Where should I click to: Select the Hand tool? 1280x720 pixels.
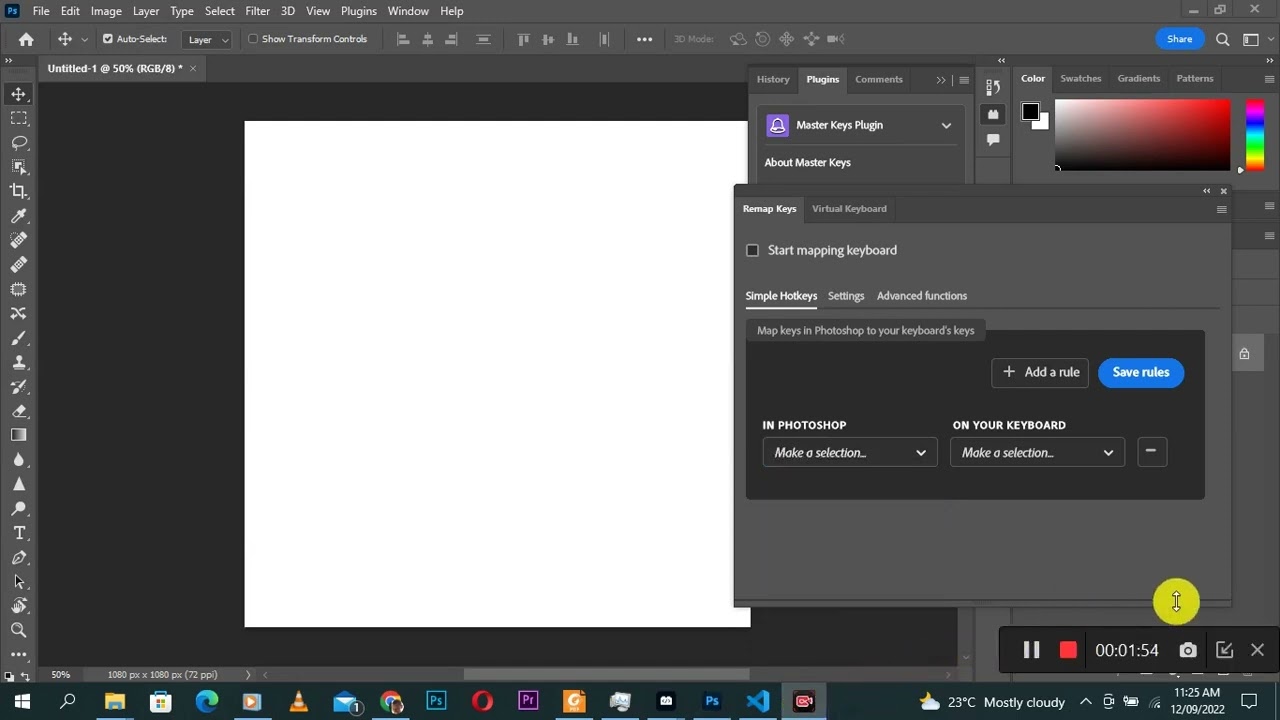[19, 606]
